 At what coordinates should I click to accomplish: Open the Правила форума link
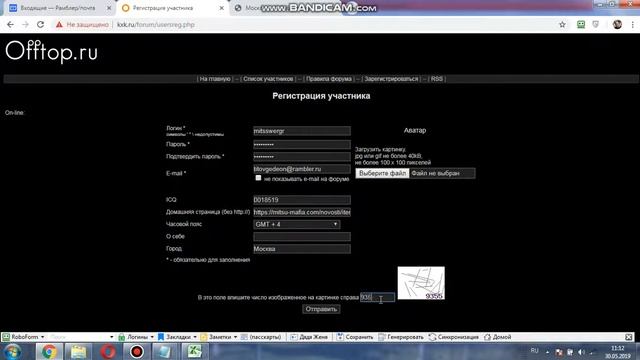pos(329,79)
